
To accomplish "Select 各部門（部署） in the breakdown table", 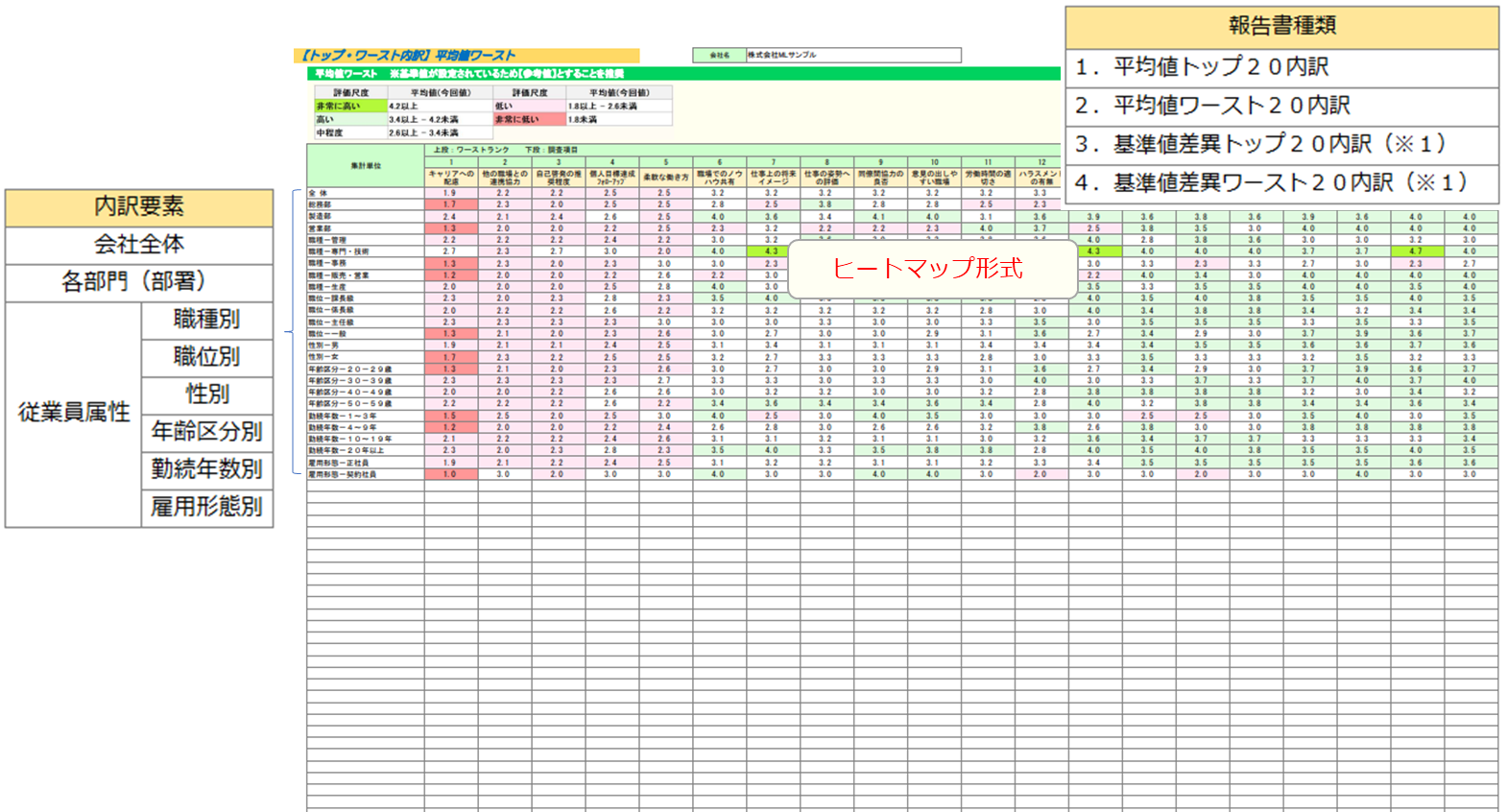I will [x=139, y=282].
